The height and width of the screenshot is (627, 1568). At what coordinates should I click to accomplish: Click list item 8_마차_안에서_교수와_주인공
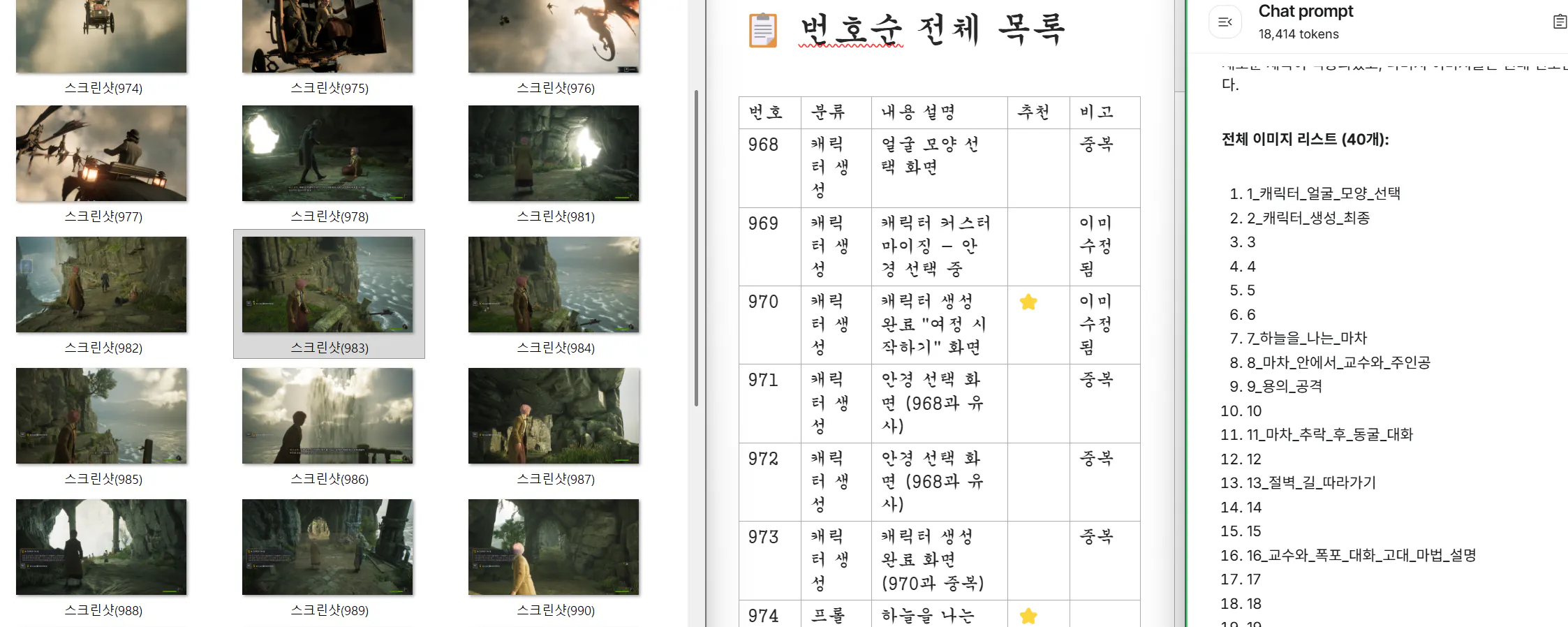tap(1339, 362)
